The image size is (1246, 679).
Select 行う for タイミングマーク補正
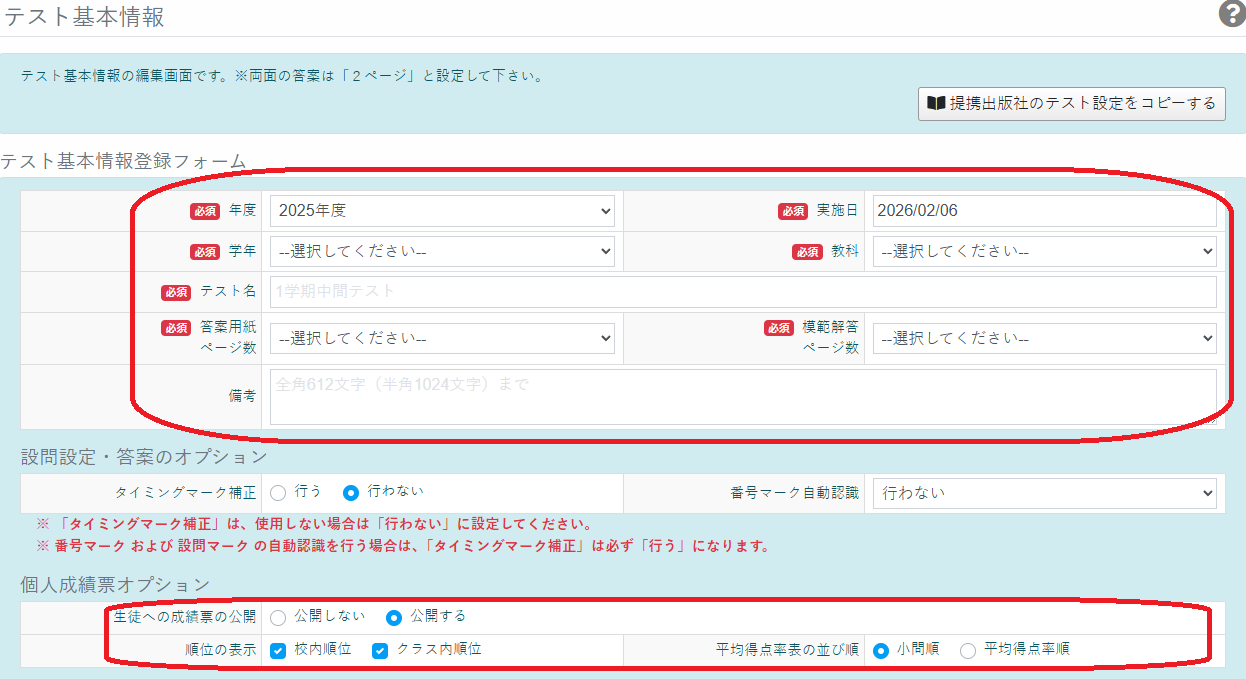278,492
